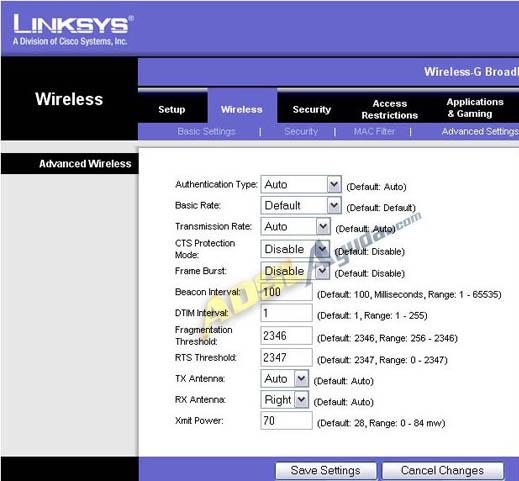Expand the TX Antenna dropdown
This screenshot has height=481, width=519.
(285, 379)
